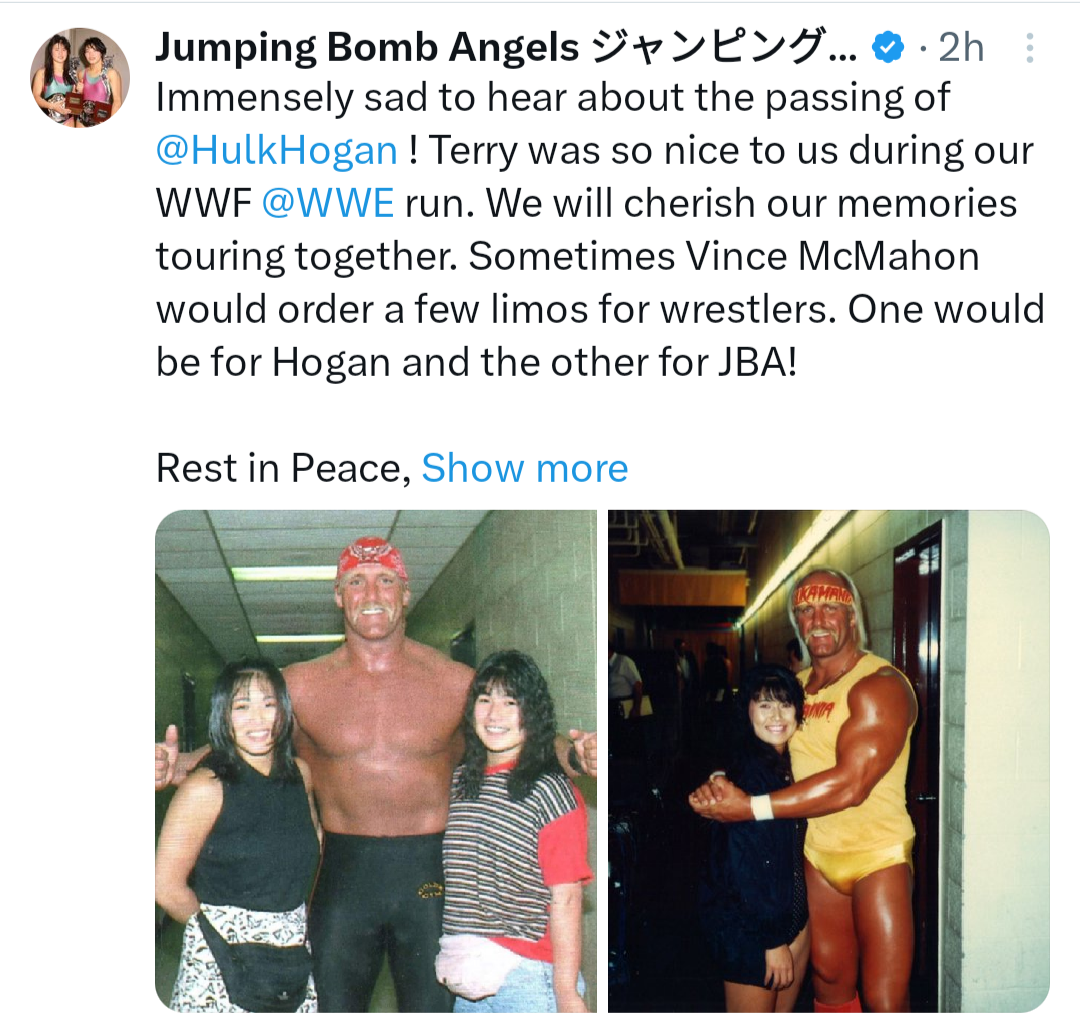1080x1029 pixels.
Task: Click 'be for Hogan and the other for JBA!' line
Action: 477,362
